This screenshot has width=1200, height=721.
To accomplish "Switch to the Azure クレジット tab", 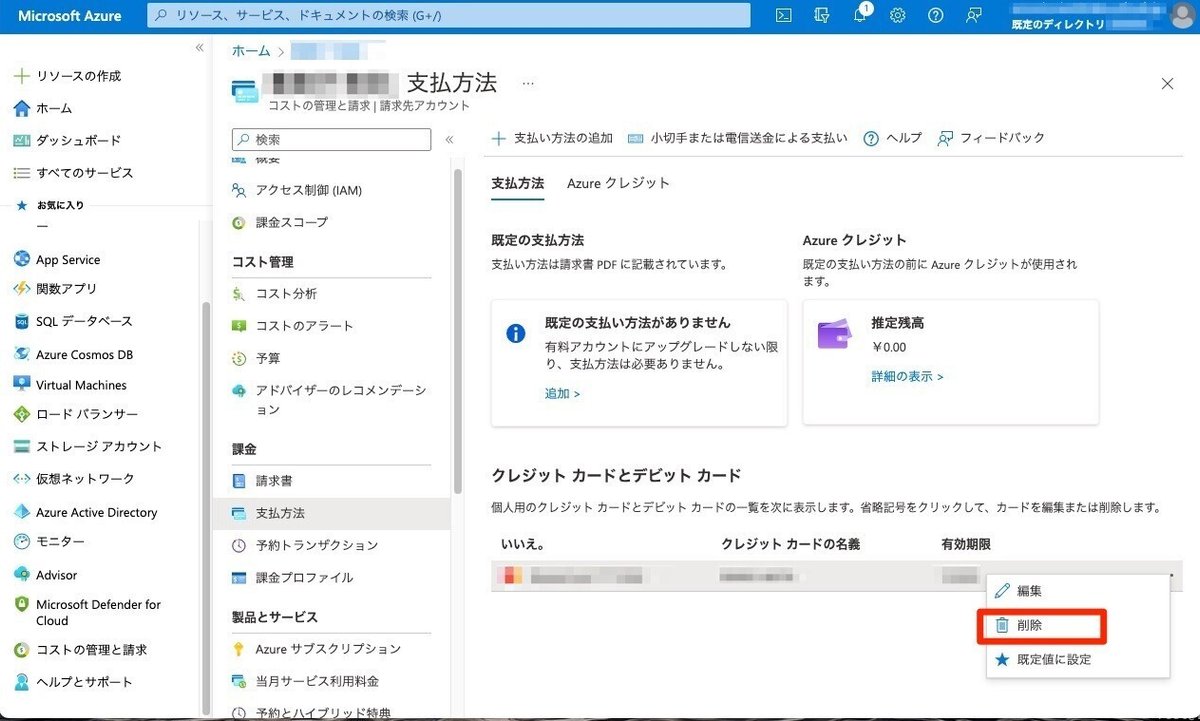I will [618, 183].
